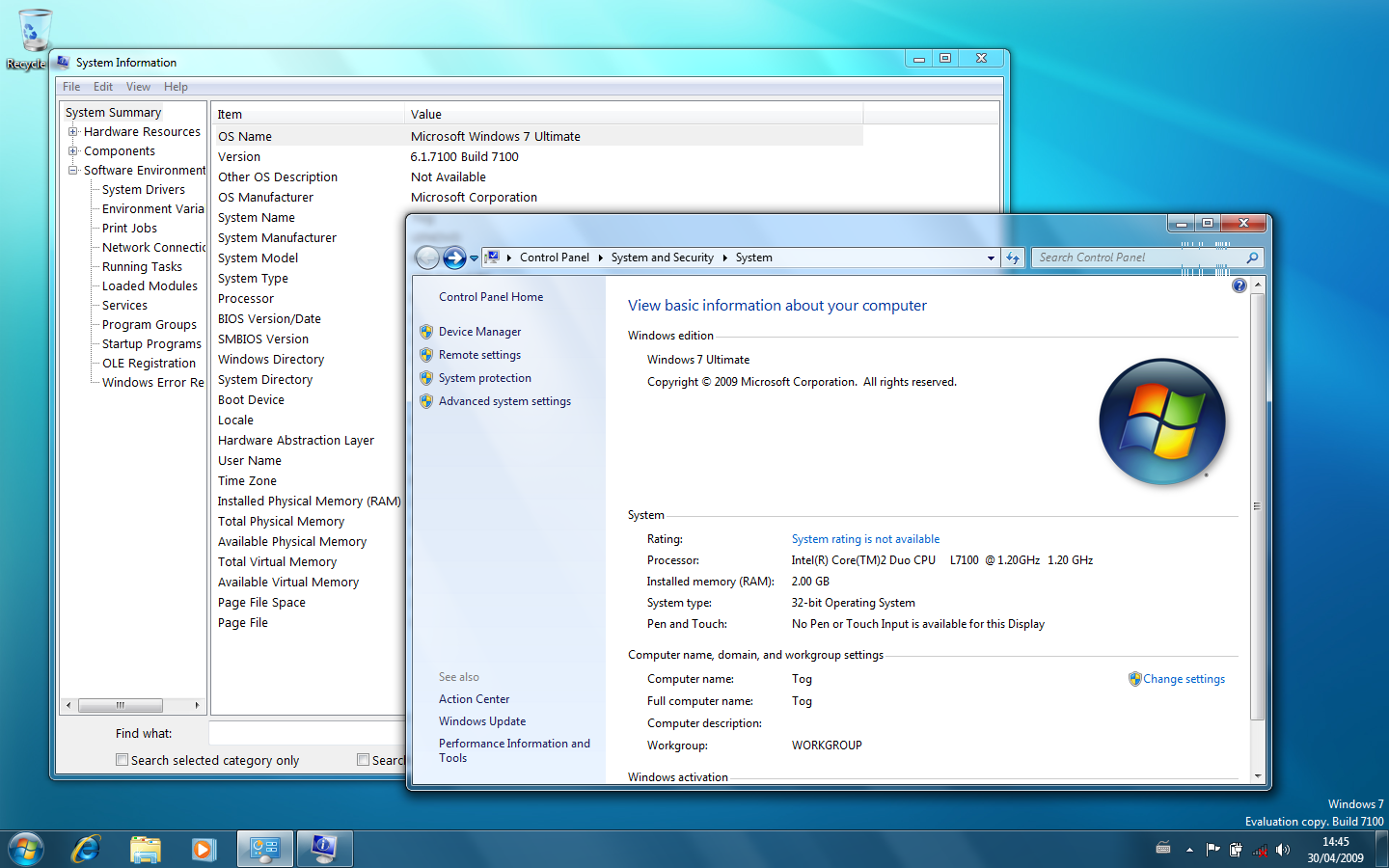The image size is (1389, 868).
Task: Go to Control Panel Home
Action: point(491,297)
